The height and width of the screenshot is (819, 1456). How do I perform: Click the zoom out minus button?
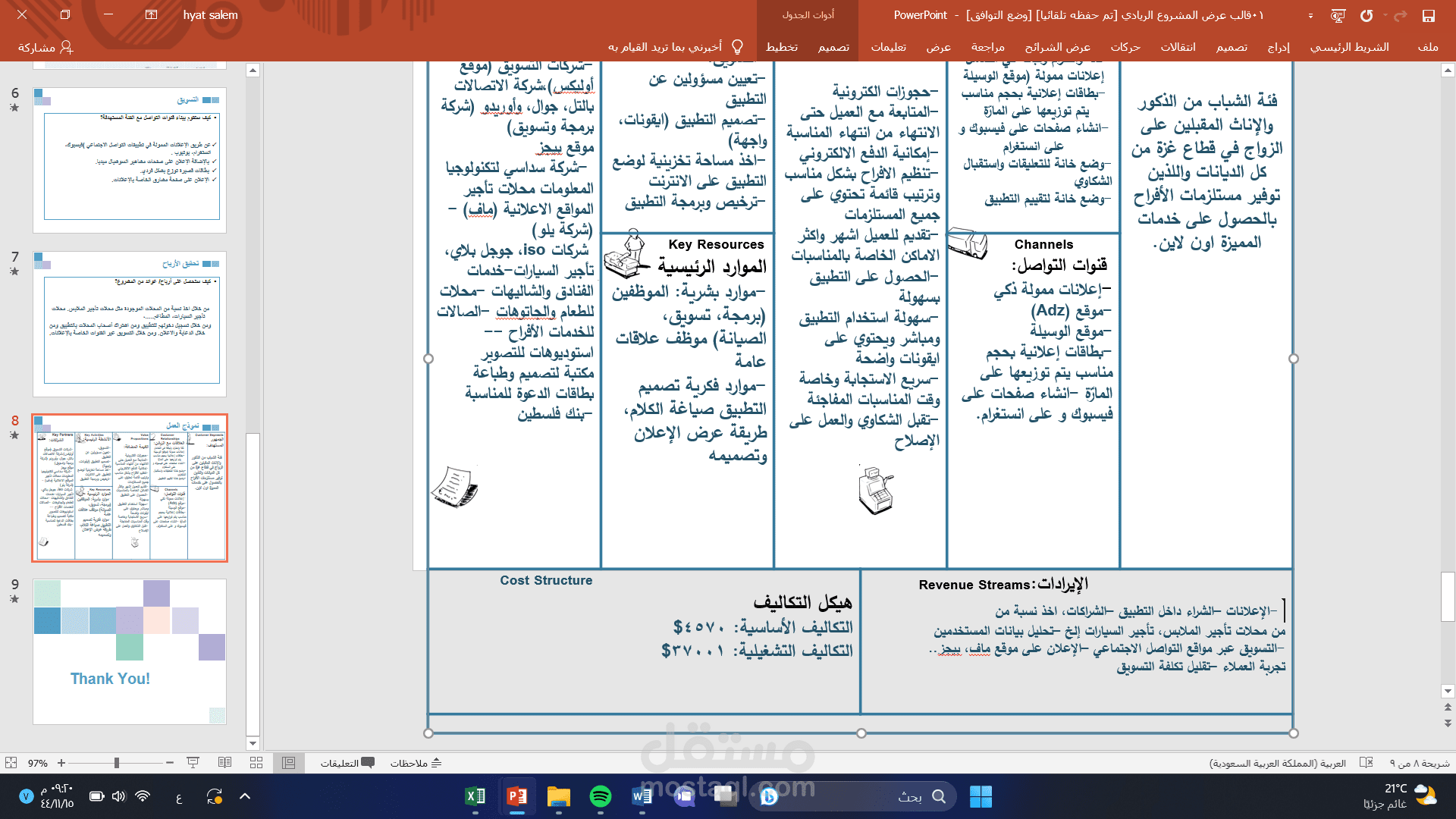click(x=170, y=763)
